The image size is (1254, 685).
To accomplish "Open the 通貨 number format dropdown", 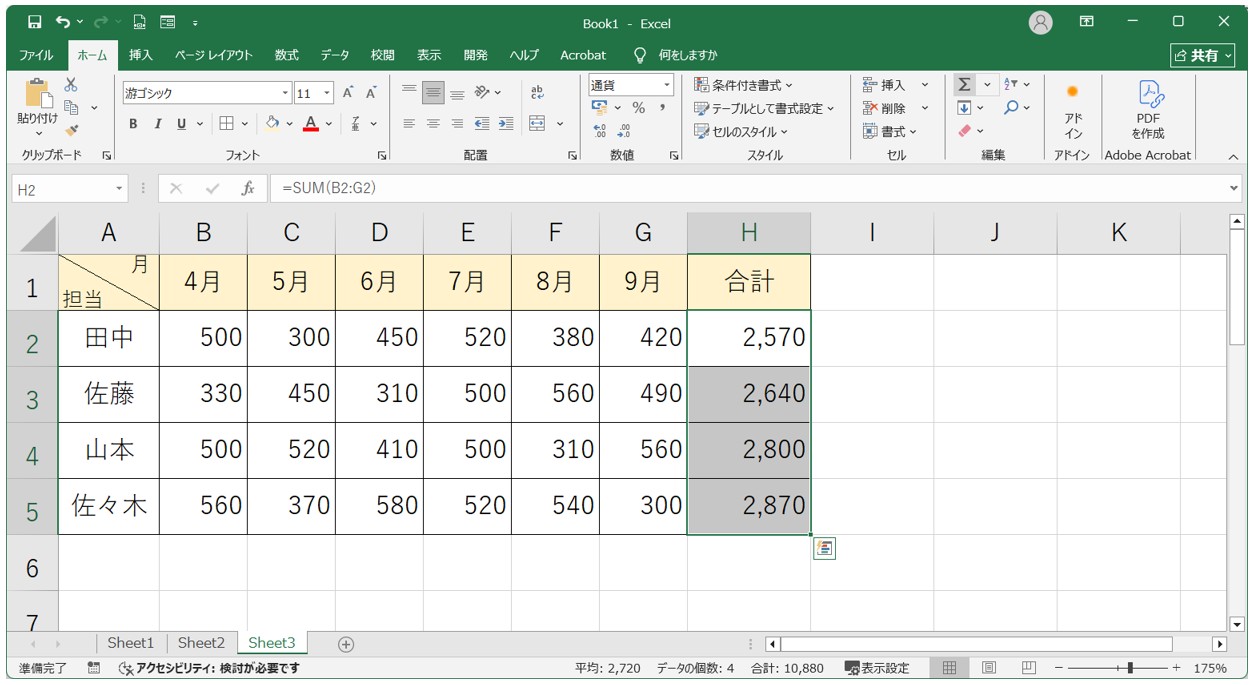I will pyautogui.click(x=667, y=85).
